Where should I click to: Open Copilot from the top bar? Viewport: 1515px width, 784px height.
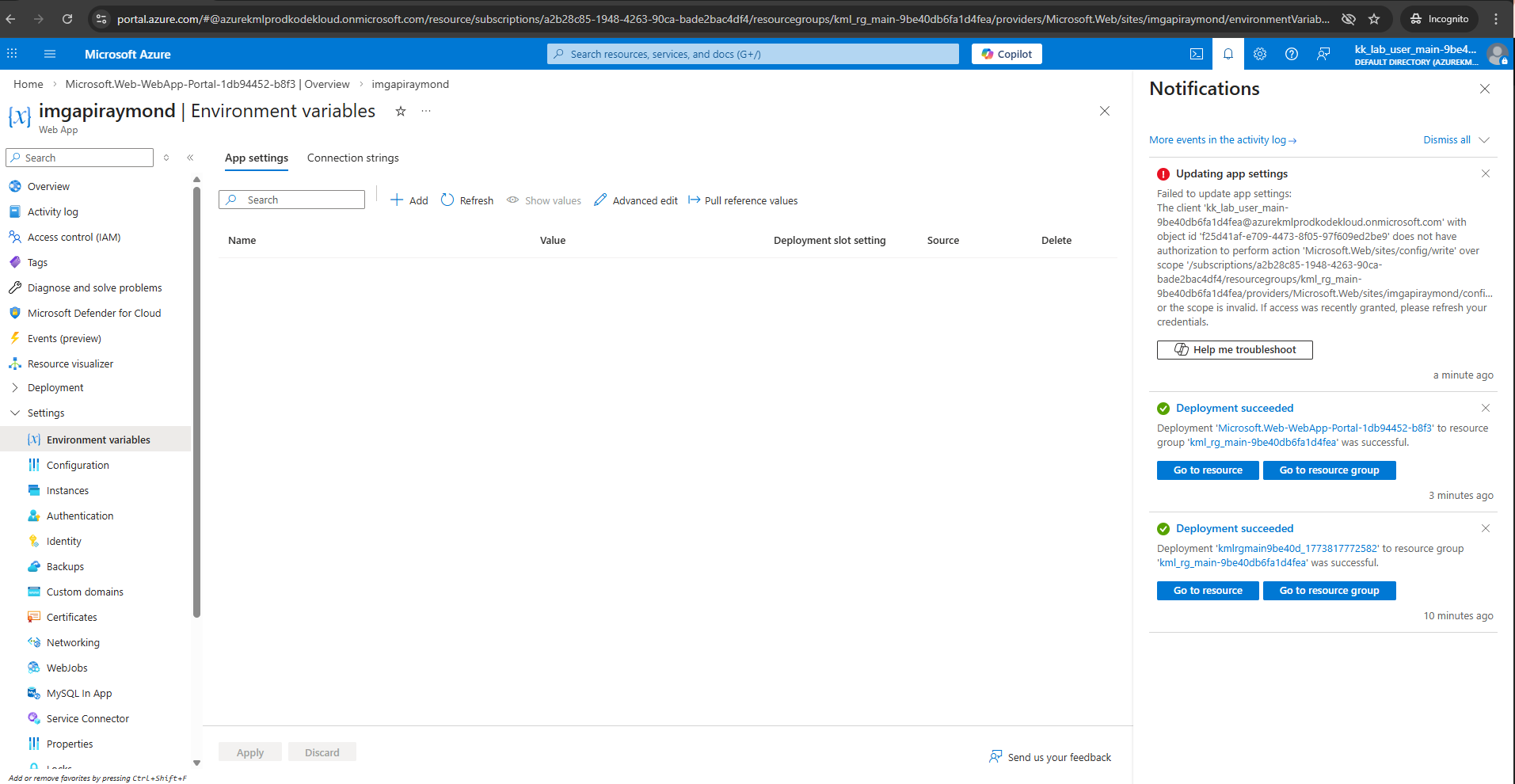click(1007, 54)
